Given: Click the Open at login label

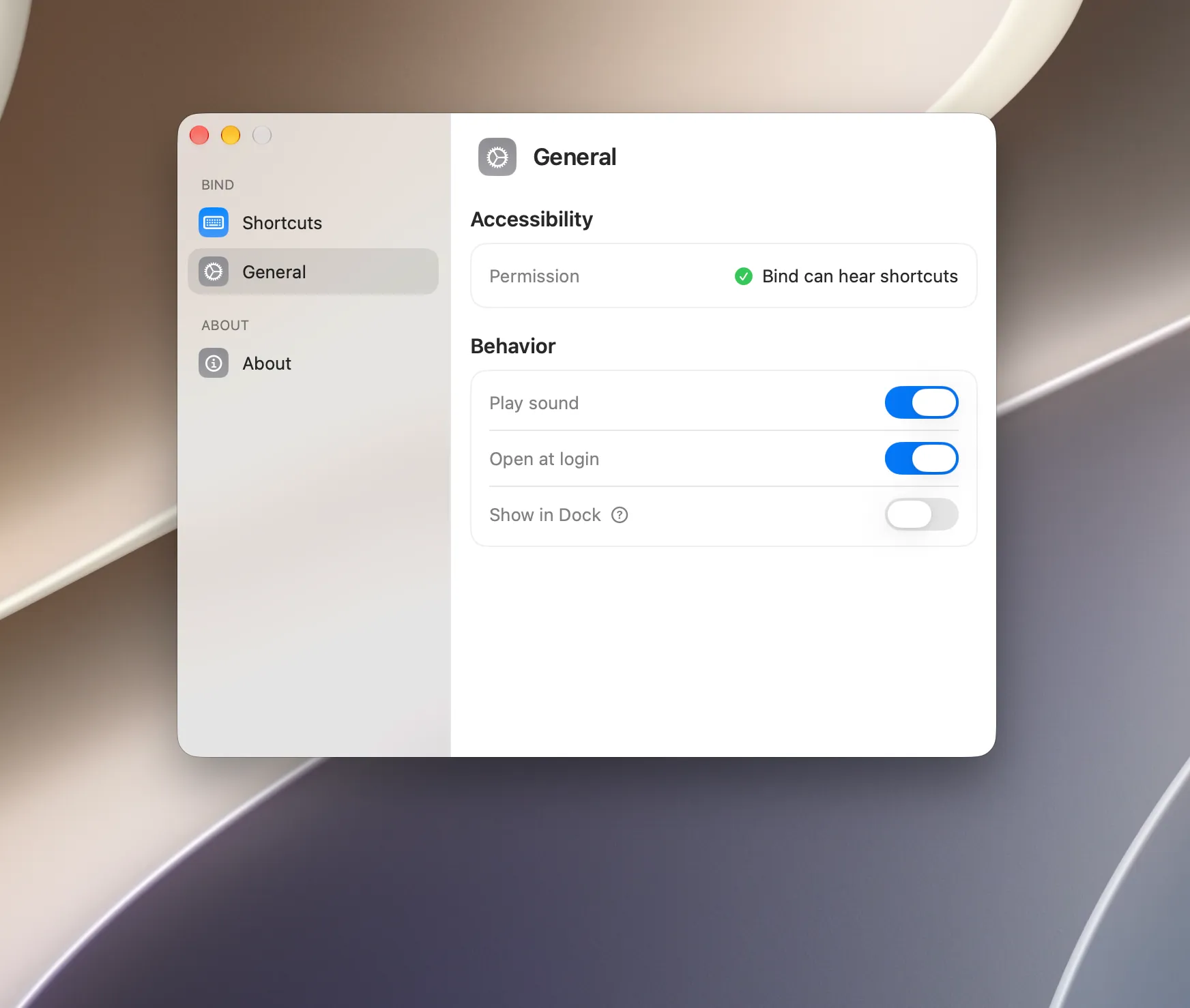Looking at the screenshot, I should point(545,459).
